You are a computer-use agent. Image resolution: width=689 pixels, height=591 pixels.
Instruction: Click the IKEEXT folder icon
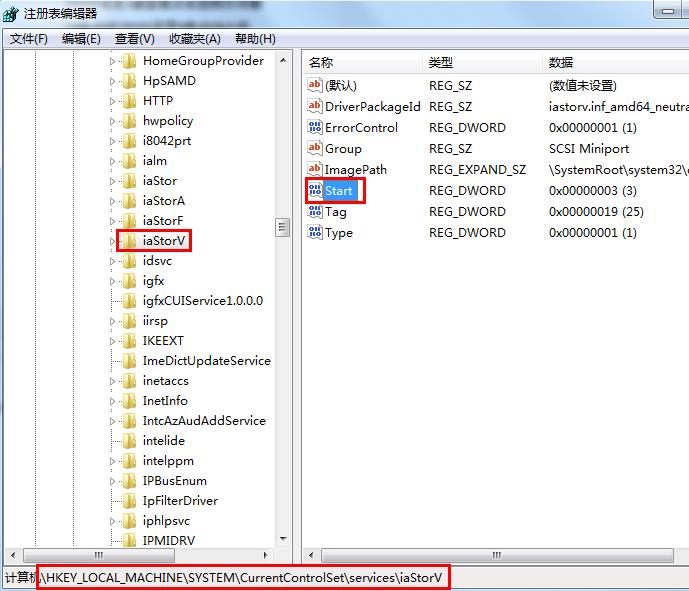click(129, 341)
